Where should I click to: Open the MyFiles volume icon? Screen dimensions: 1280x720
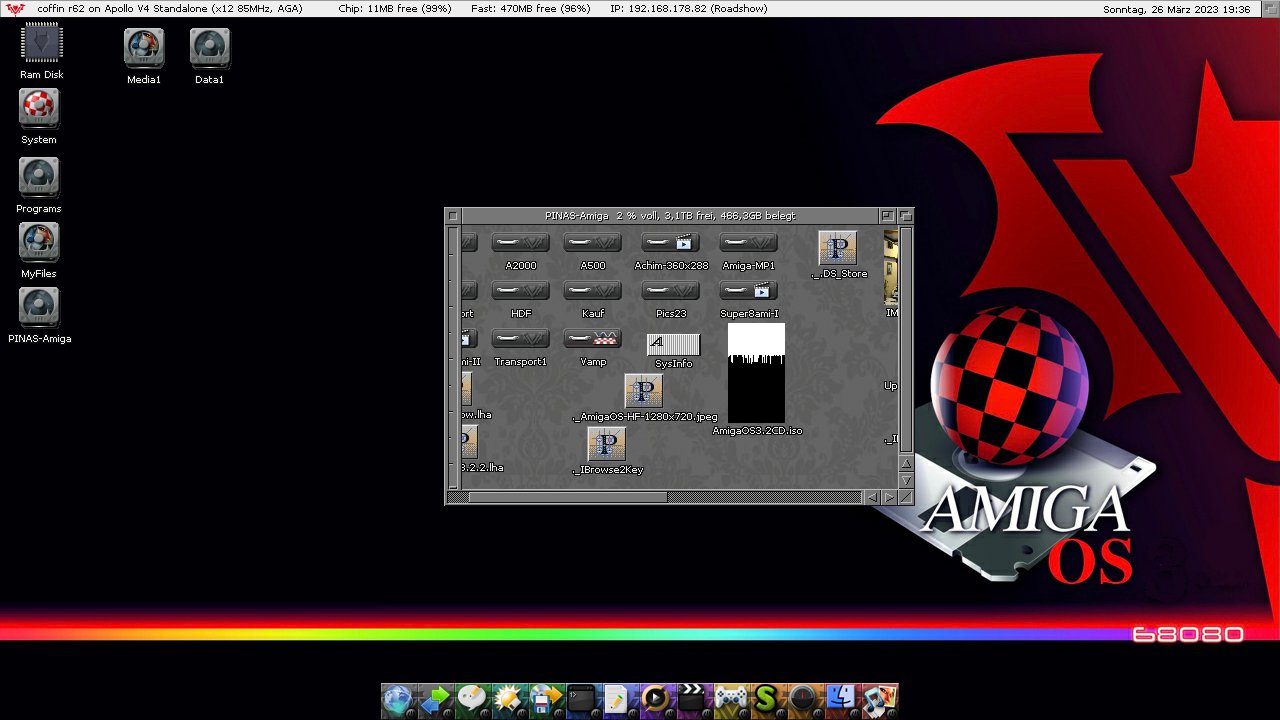(39, 243)
